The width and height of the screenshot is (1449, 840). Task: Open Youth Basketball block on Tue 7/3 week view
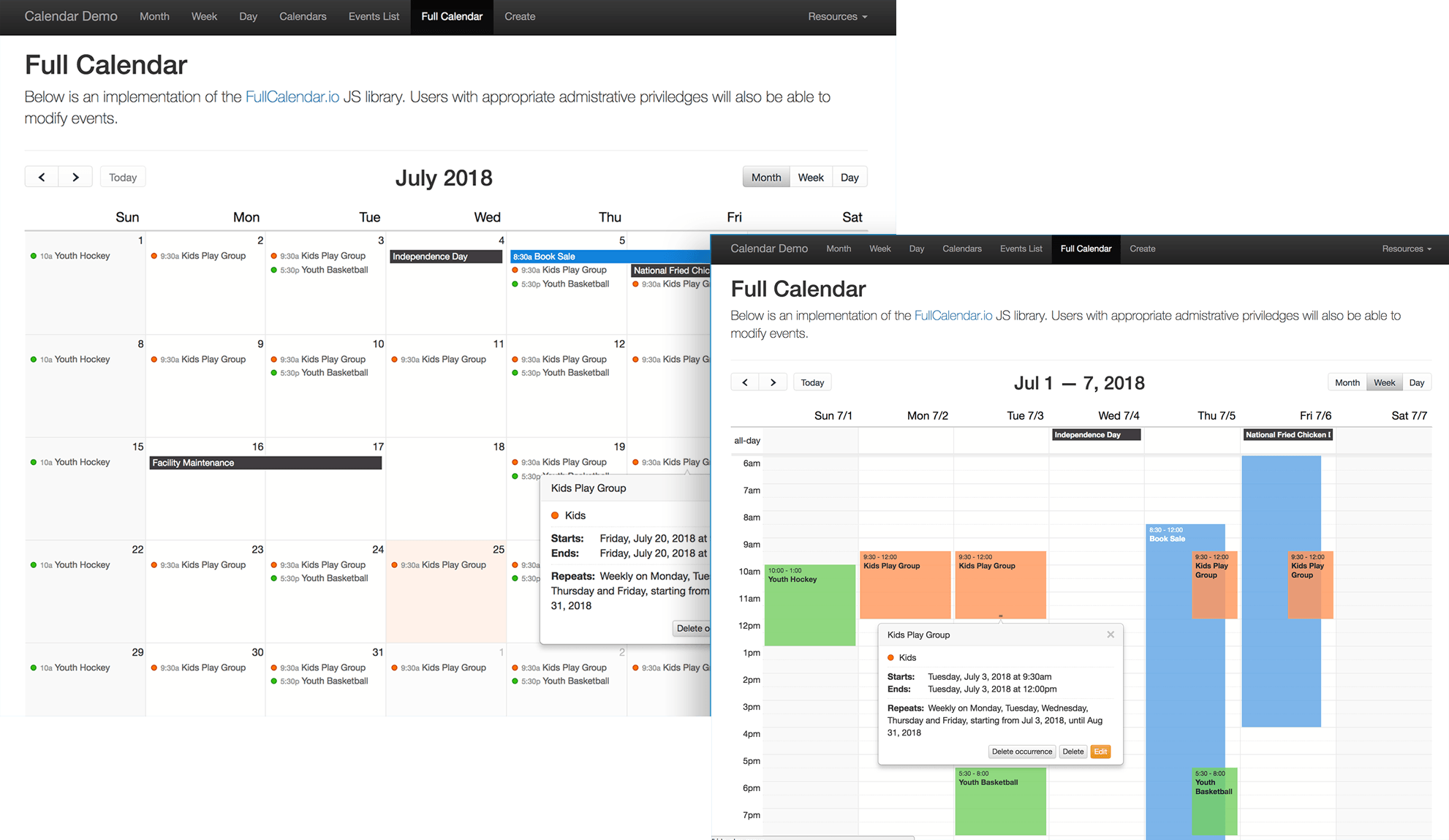pos(1000,801)
